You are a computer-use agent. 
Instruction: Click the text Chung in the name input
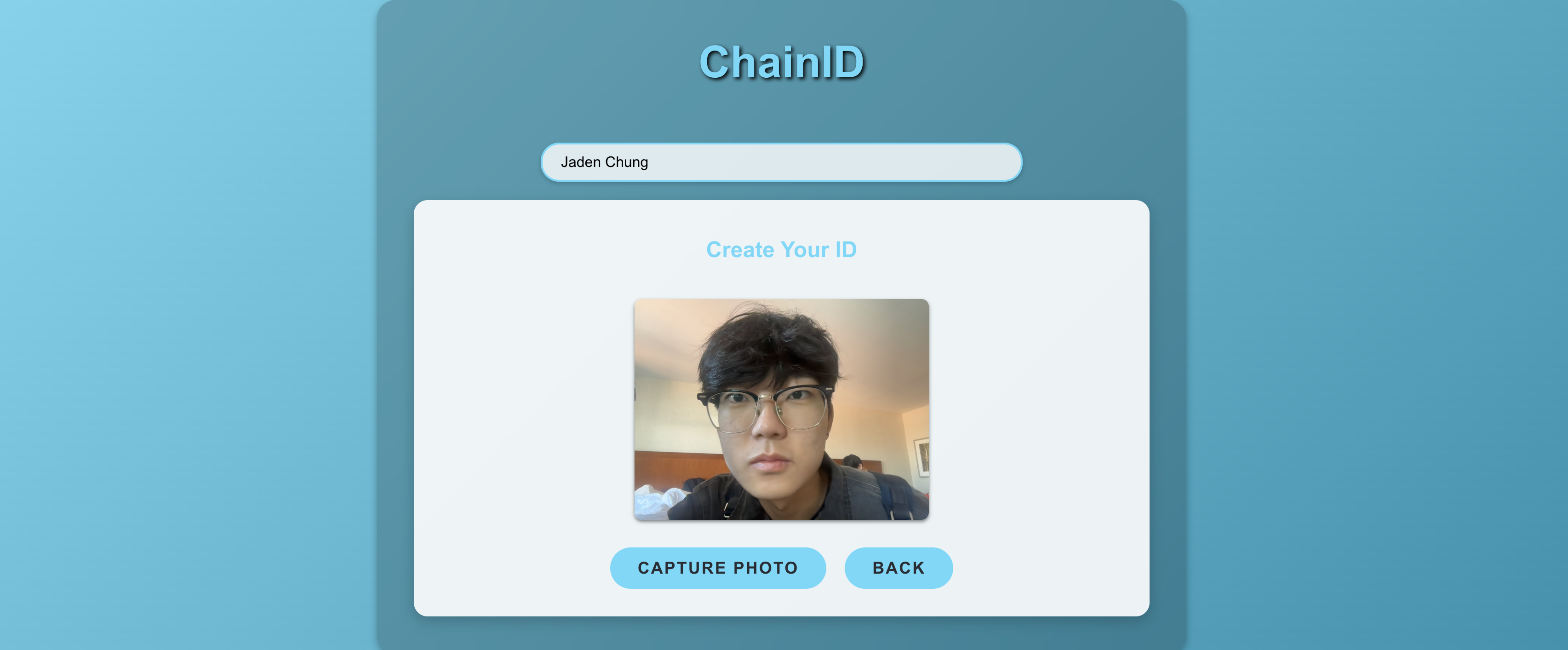tap(626, 163)
